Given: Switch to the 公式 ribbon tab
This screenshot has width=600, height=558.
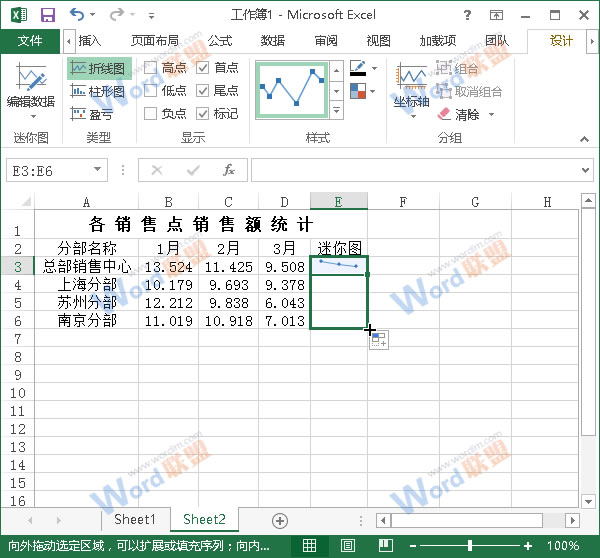Looking at the screenshot, I should [220, 41].
